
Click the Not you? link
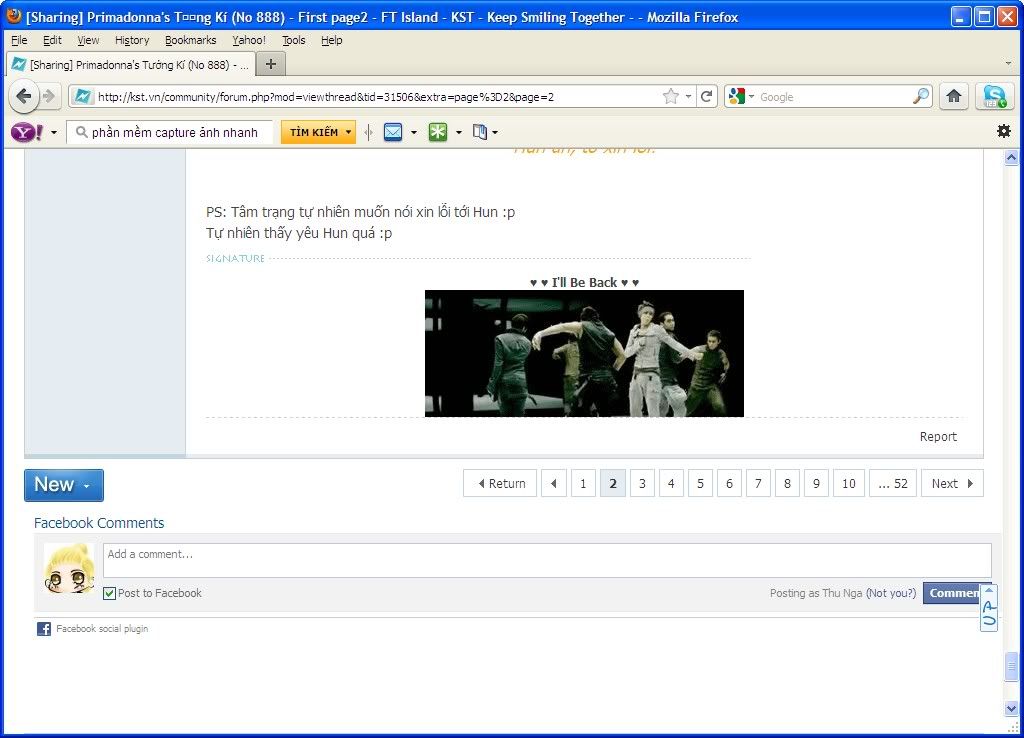[x=891, y=593]
